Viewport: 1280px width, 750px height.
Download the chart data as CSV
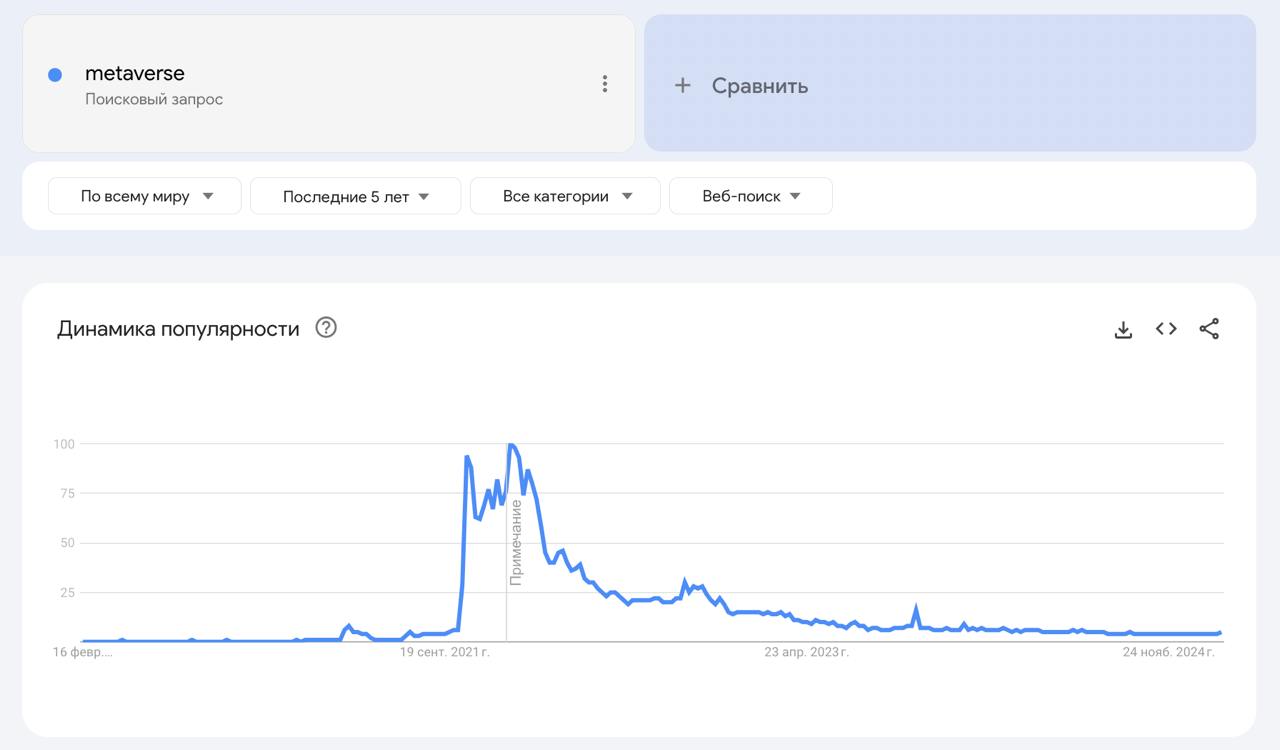(x=1123, y=329)
